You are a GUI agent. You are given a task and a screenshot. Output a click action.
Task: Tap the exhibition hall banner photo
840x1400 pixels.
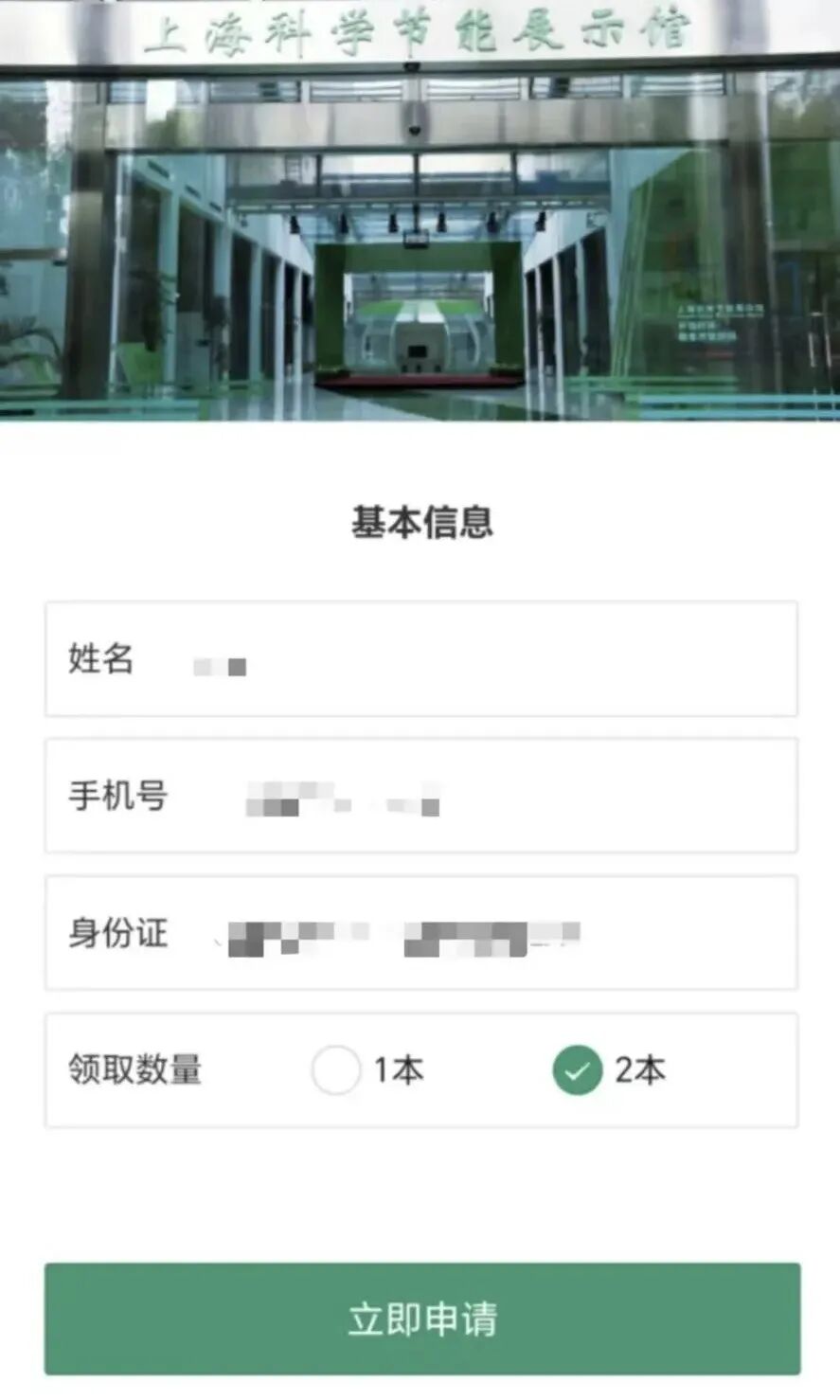point(420,209)
